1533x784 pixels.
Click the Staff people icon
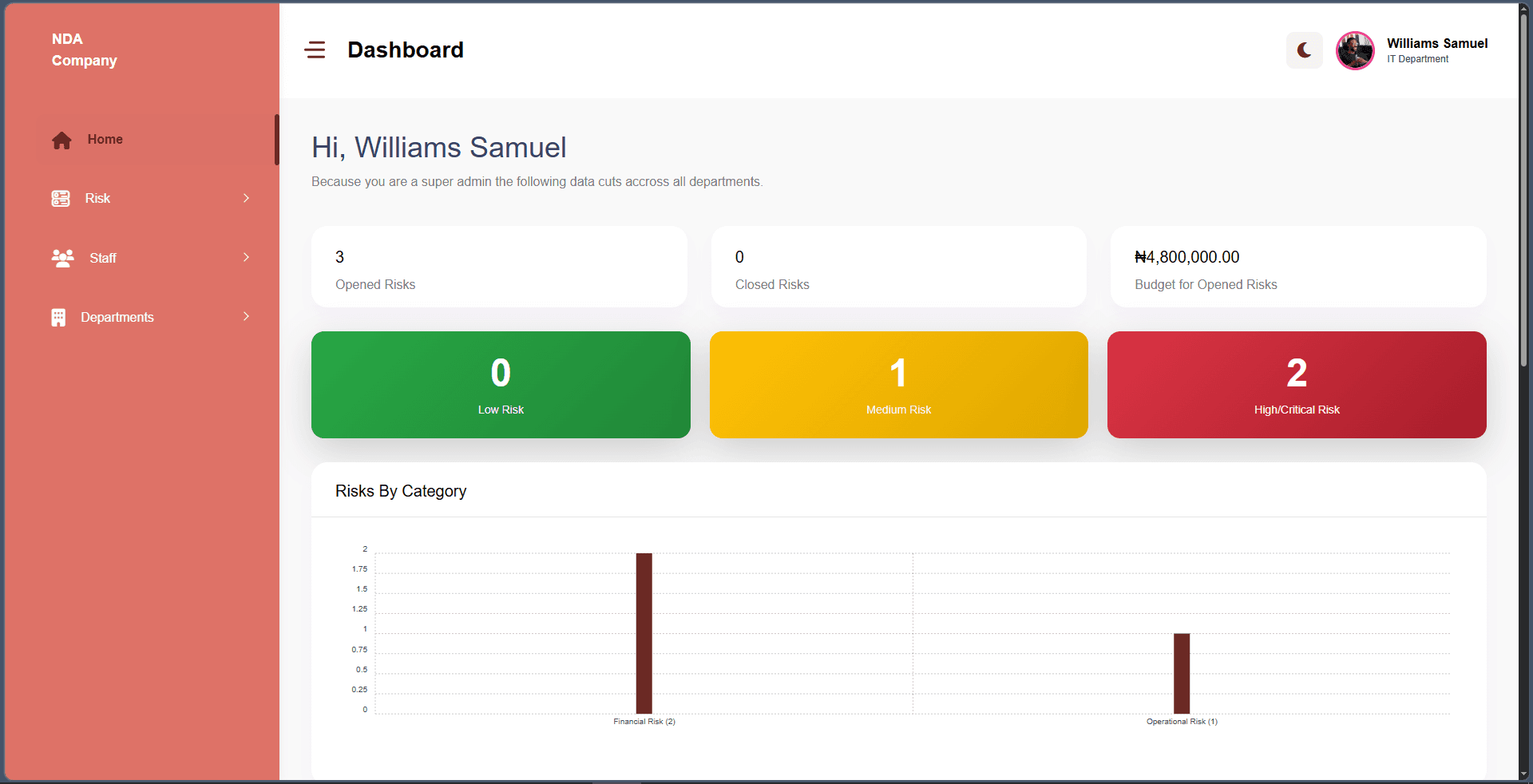(x=63, y=258)
